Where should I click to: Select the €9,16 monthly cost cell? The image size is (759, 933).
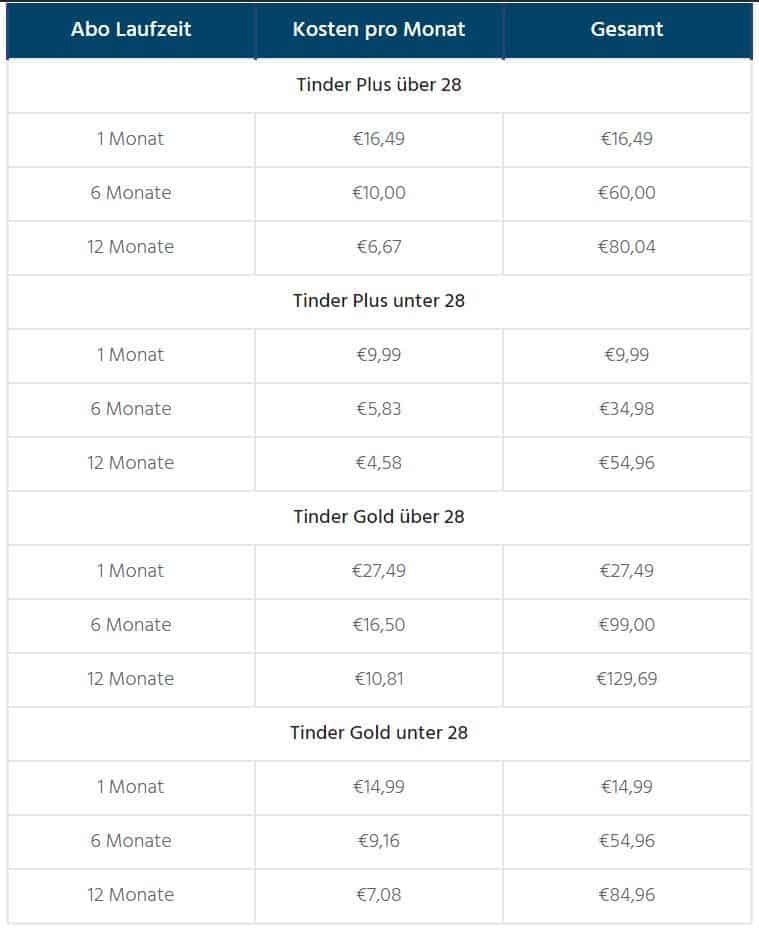point(379,841)
